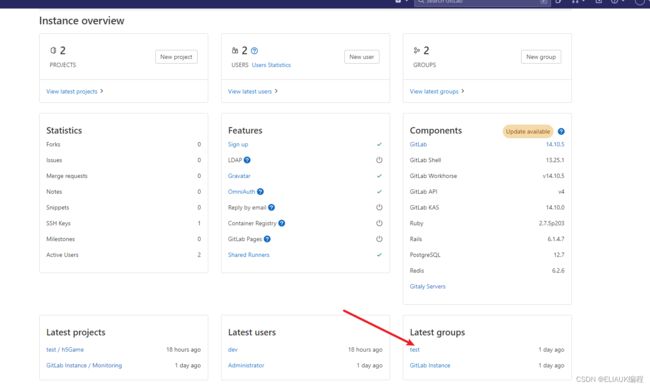Focus the search field in top bar
650x387 pixels.
click(x=482, y=2)
